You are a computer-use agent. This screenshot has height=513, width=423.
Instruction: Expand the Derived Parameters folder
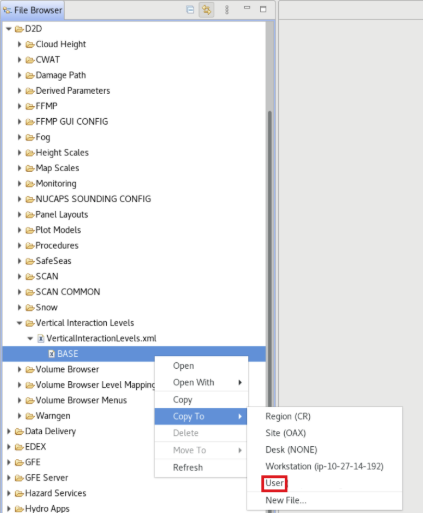tap(19, 91)
